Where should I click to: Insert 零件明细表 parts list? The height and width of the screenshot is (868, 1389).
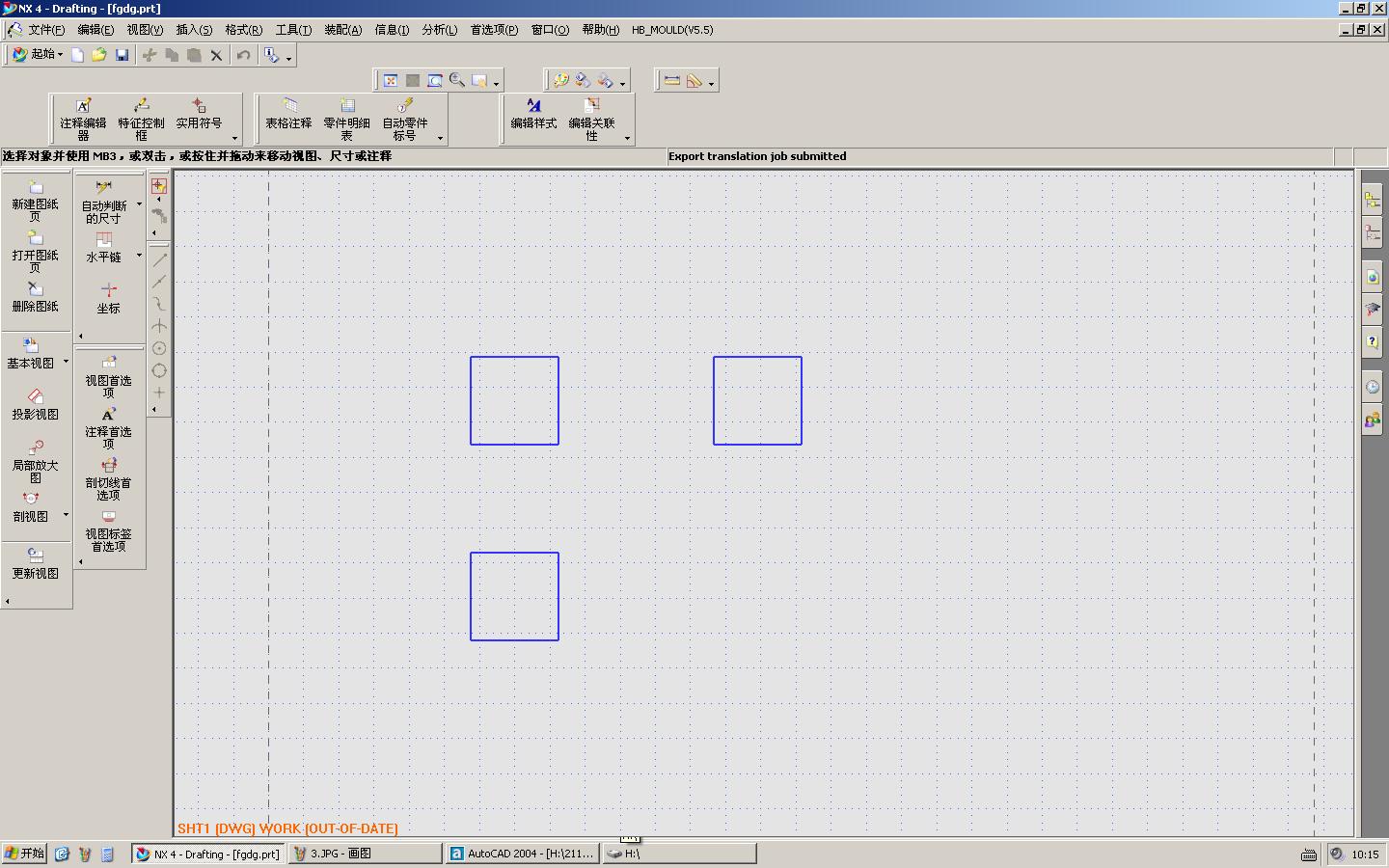[x=346, y=119]
